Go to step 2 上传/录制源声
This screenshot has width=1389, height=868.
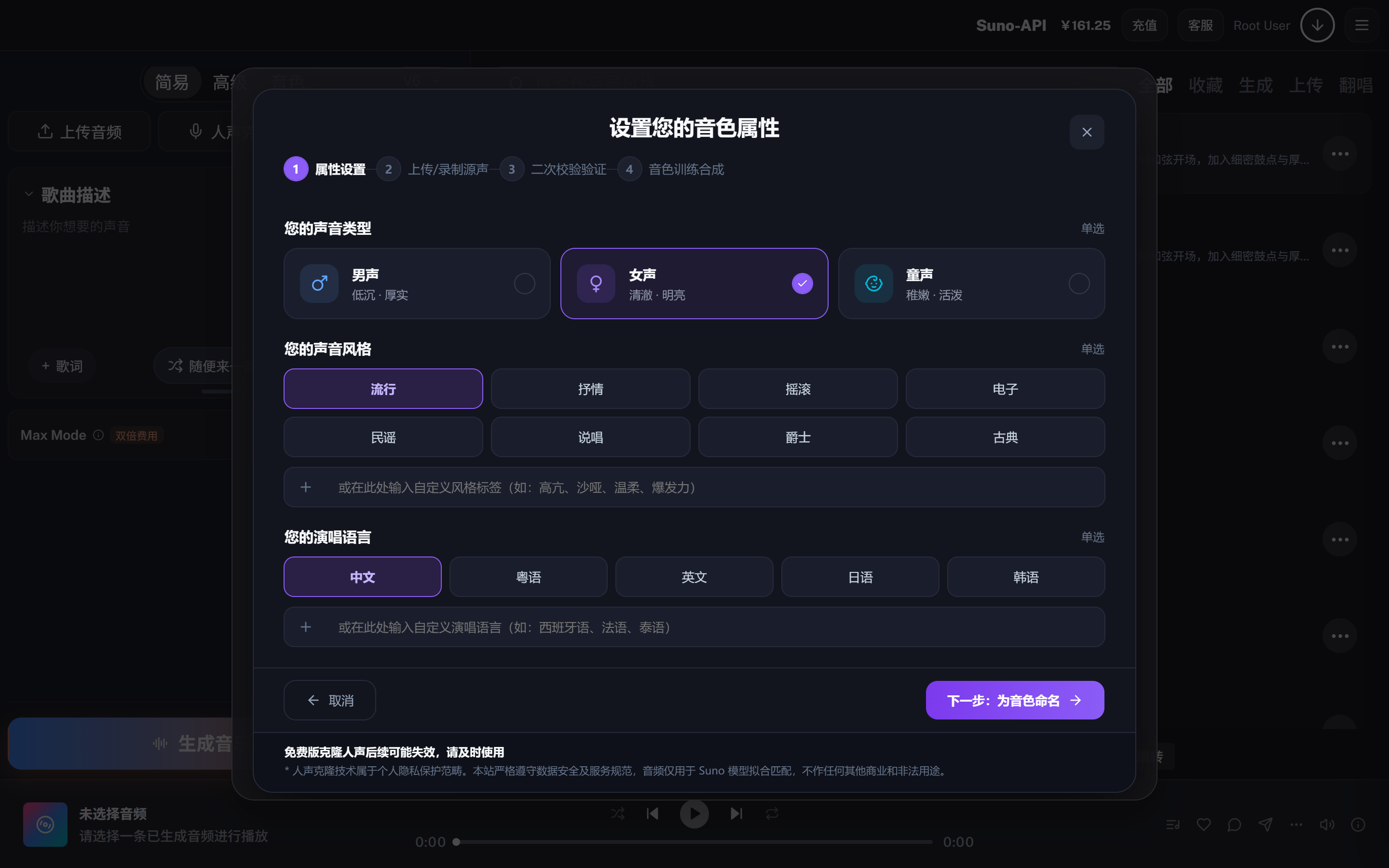[x=433, y=169]
